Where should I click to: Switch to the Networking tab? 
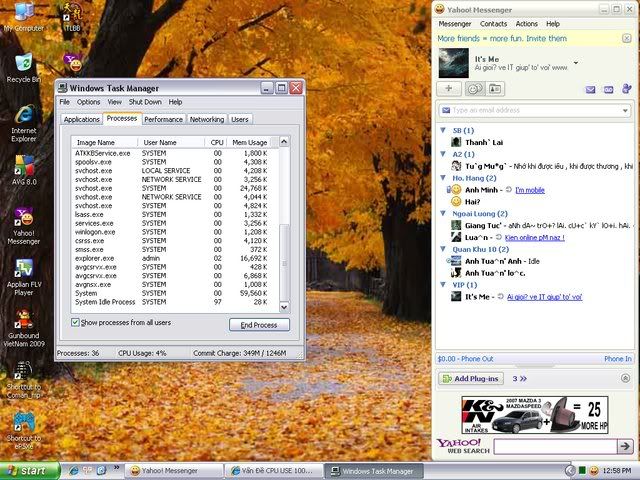(x=207, y=119)
